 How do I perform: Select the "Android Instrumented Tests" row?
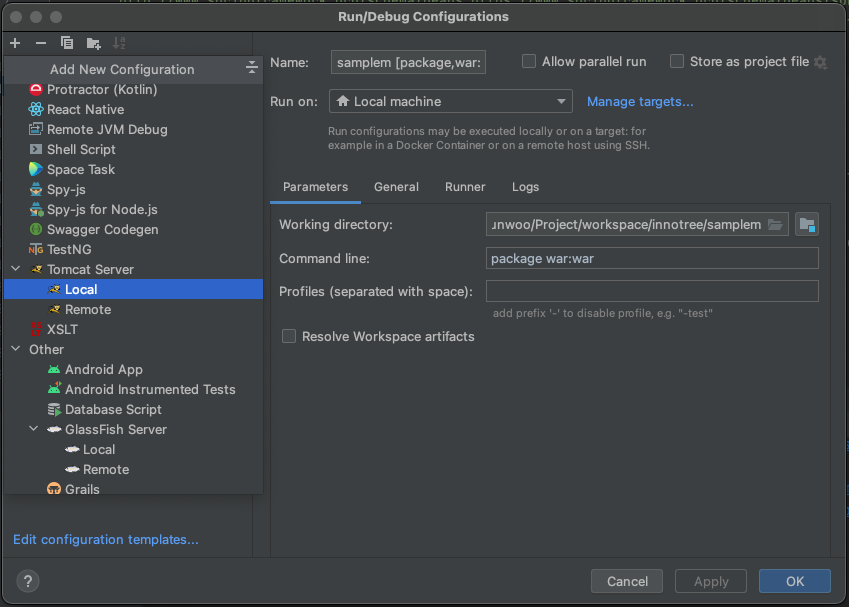point(133,389)
